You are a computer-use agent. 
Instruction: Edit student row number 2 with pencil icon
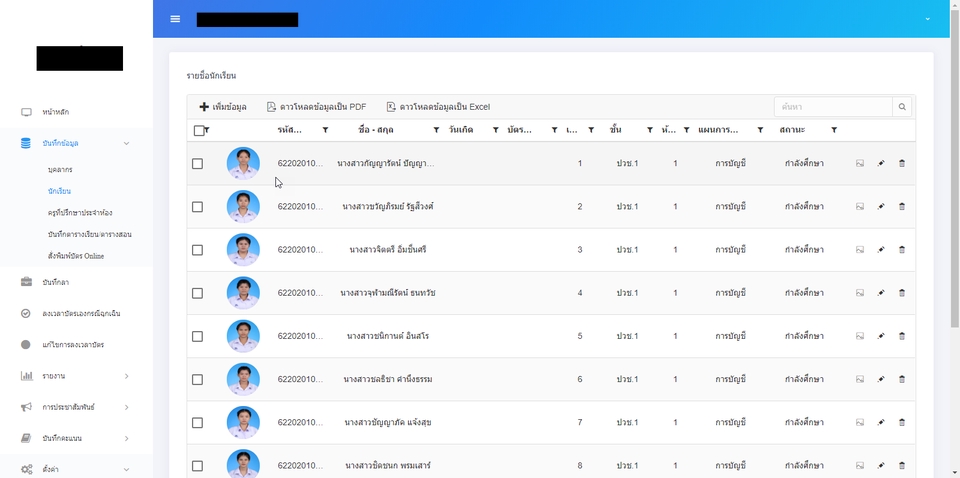[881, 207]
